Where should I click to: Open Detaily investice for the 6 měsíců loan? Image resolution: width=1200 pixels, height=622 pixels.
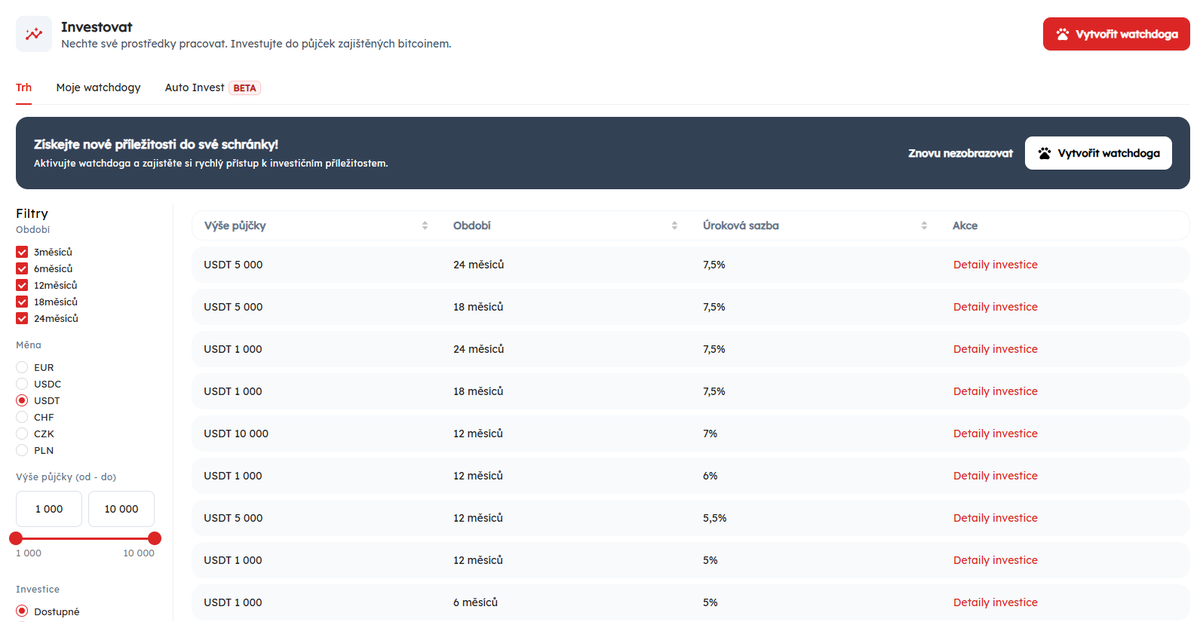pos(995,602)
